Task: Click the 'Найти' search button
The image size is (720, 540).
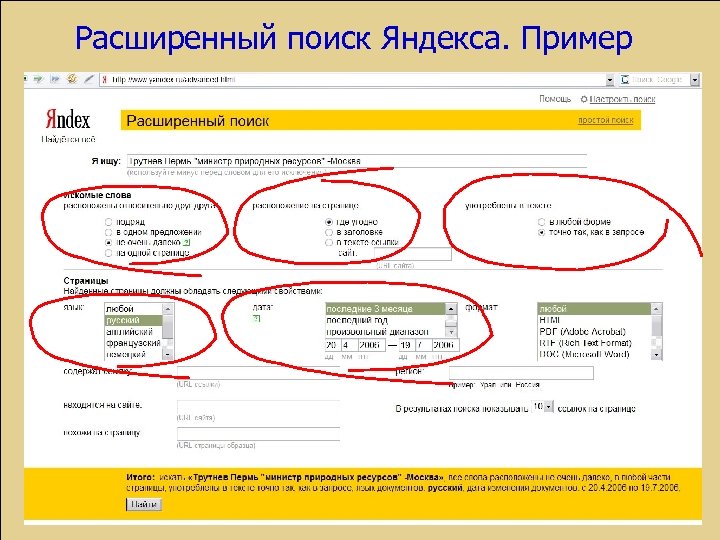Action: click(x=144, y=504)
